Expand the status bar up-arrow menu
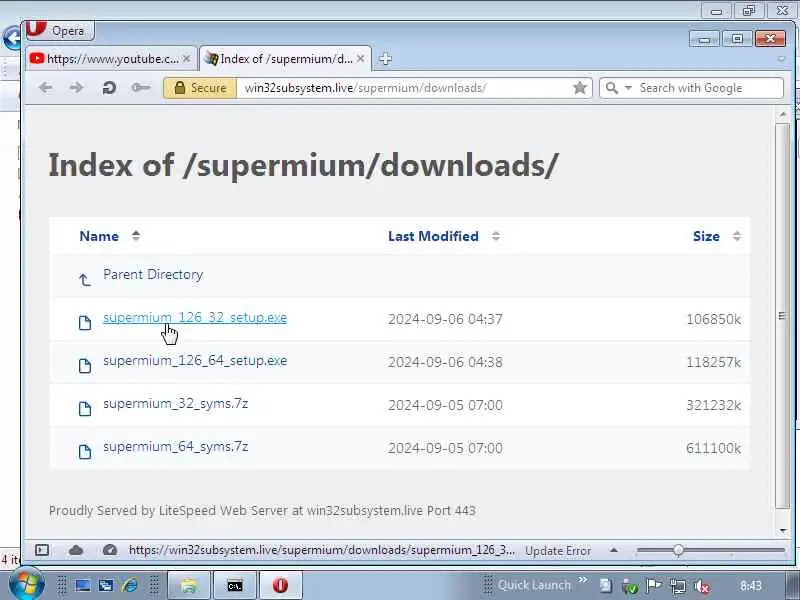 [x=614, y=550]
